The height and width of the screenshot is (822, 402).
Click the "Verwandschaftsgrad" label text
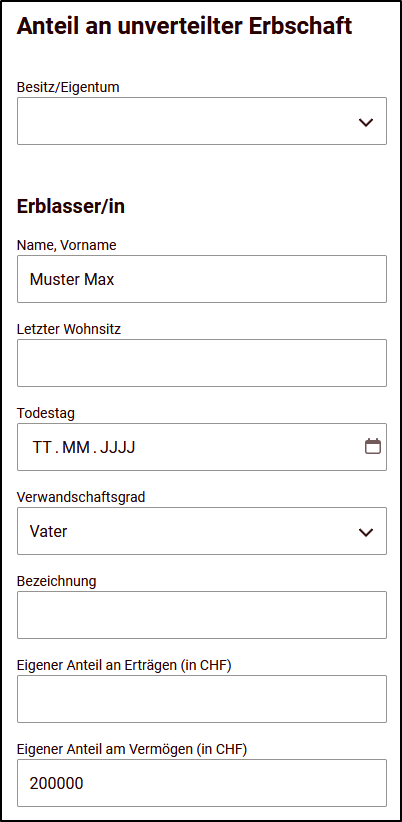(x=81, y=497)
